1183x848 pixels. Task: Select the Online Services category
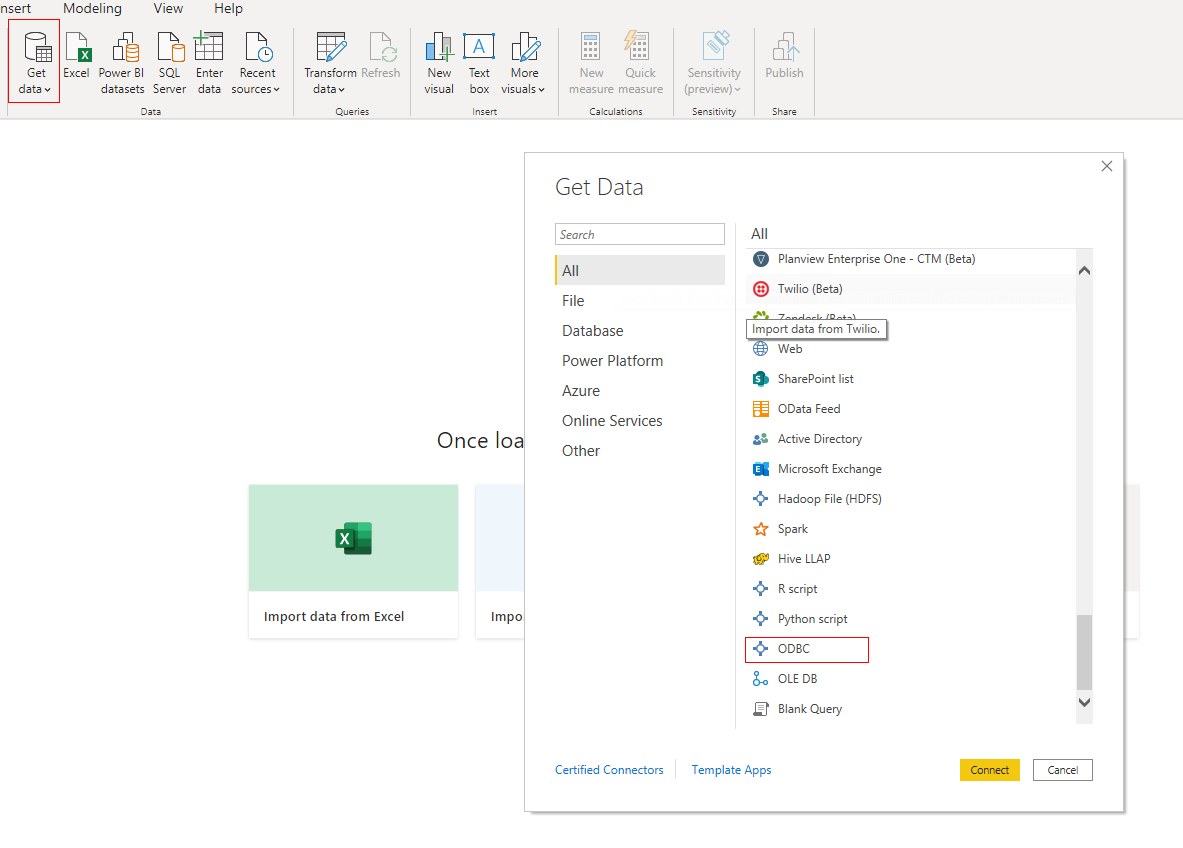point(640,421)
